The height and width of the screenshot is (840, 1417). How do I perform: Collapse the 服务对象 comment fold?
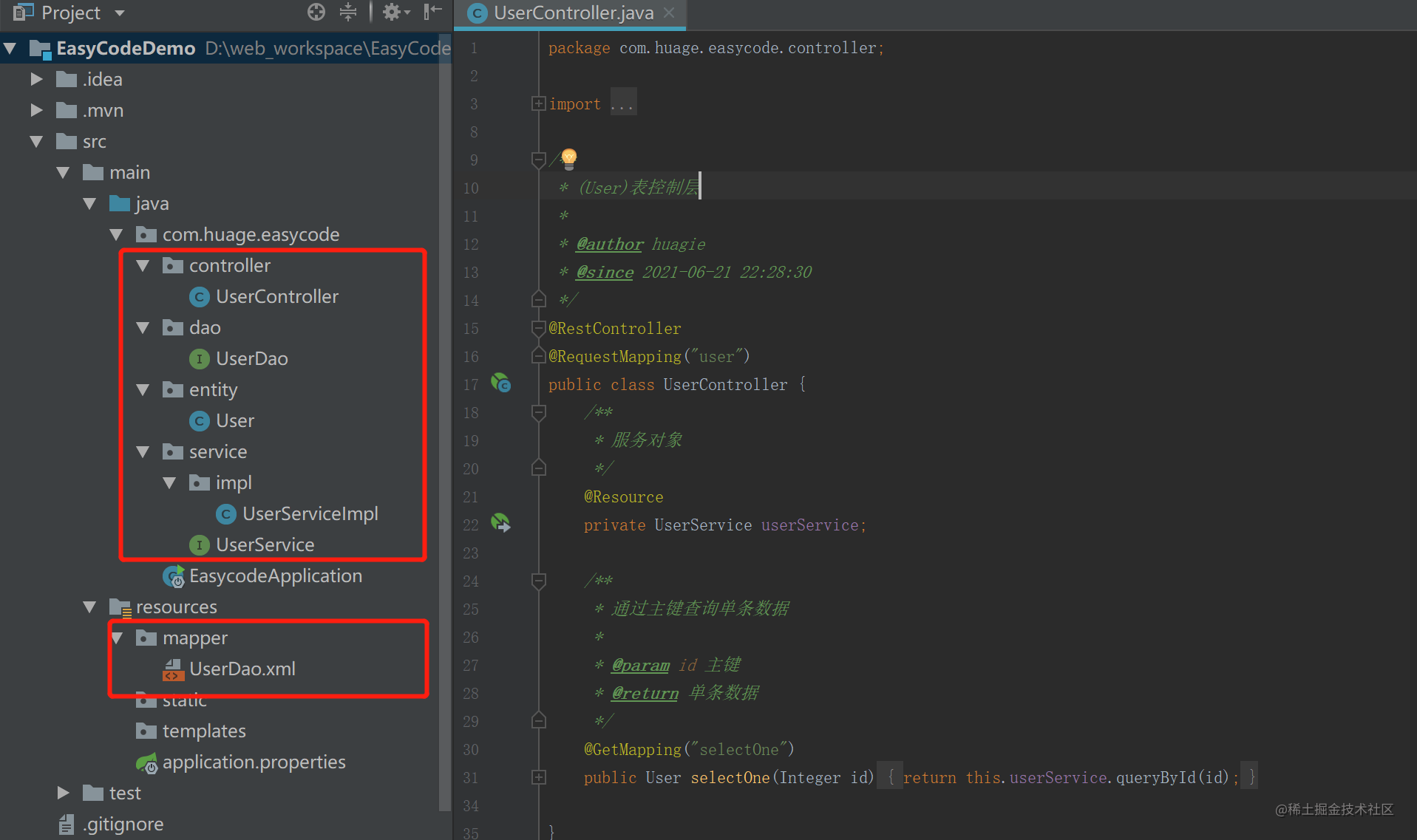pyautogui.click(x=538, y=412)
